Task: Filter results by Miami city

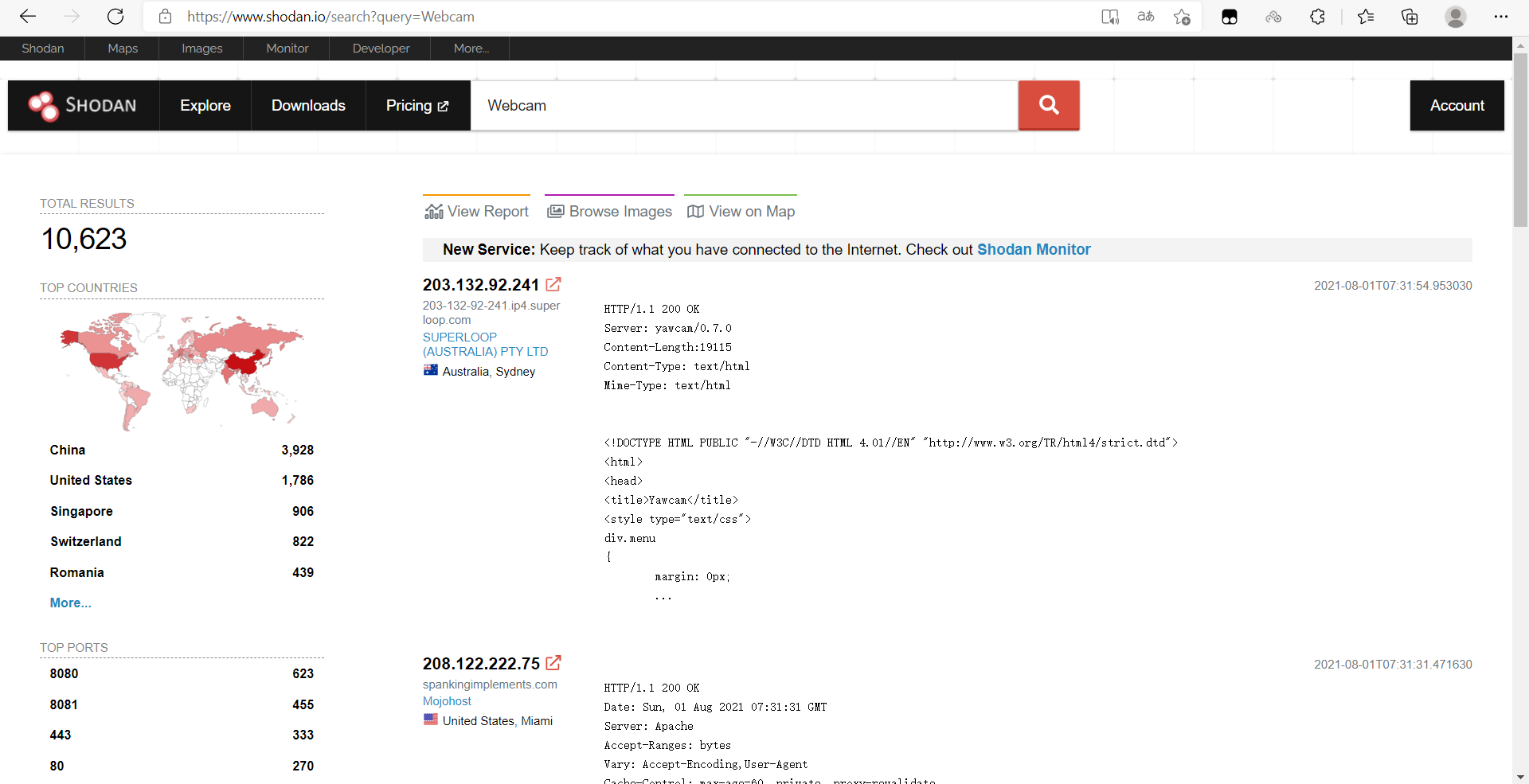Action: (x=537, y=721)
